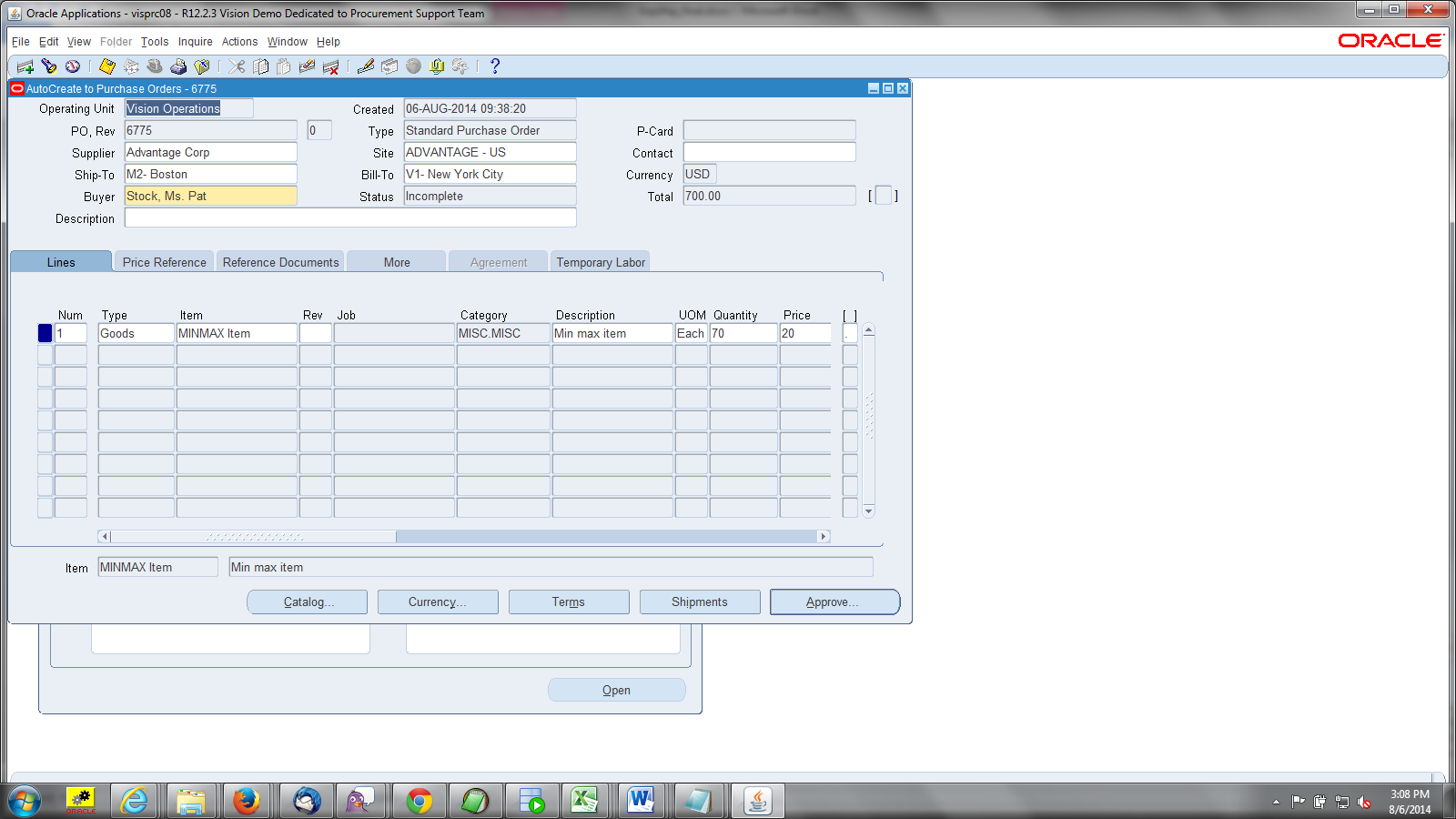Click the Terms button
This screenshot has height=819, width=1456.
pyautogui.click(x=569, y=602)
